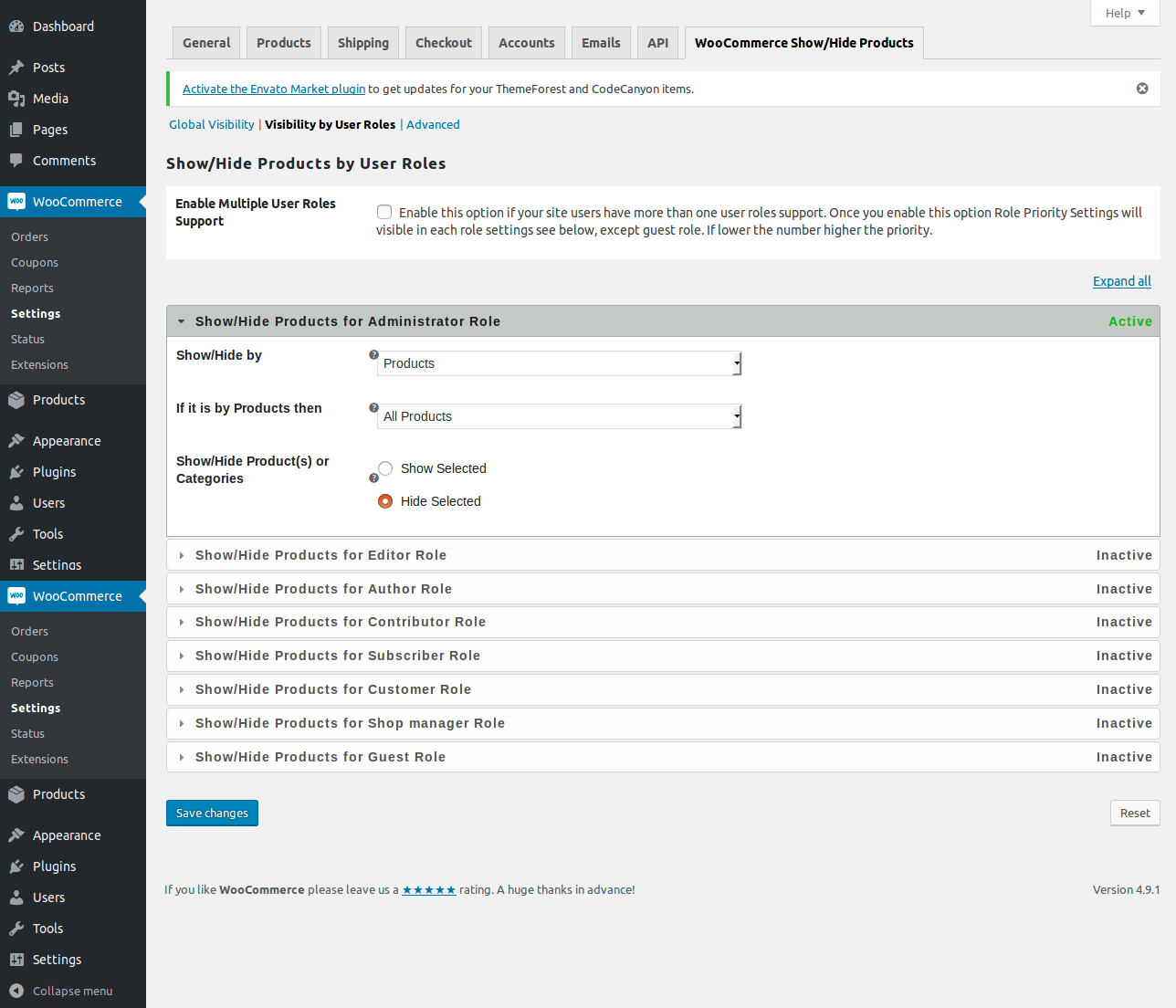Image resolution: width=1176 pixels, height=1008 pixels.
Task: Switch to the General settings tab
Action: point(206,43)
